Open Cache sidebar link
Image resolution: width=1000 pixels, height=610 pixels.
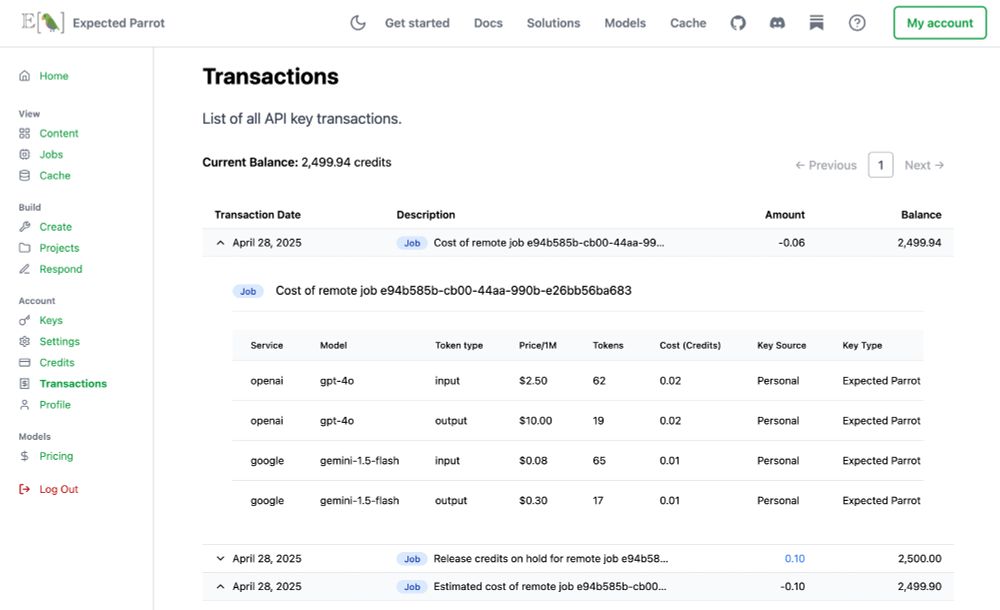point(55,175)
